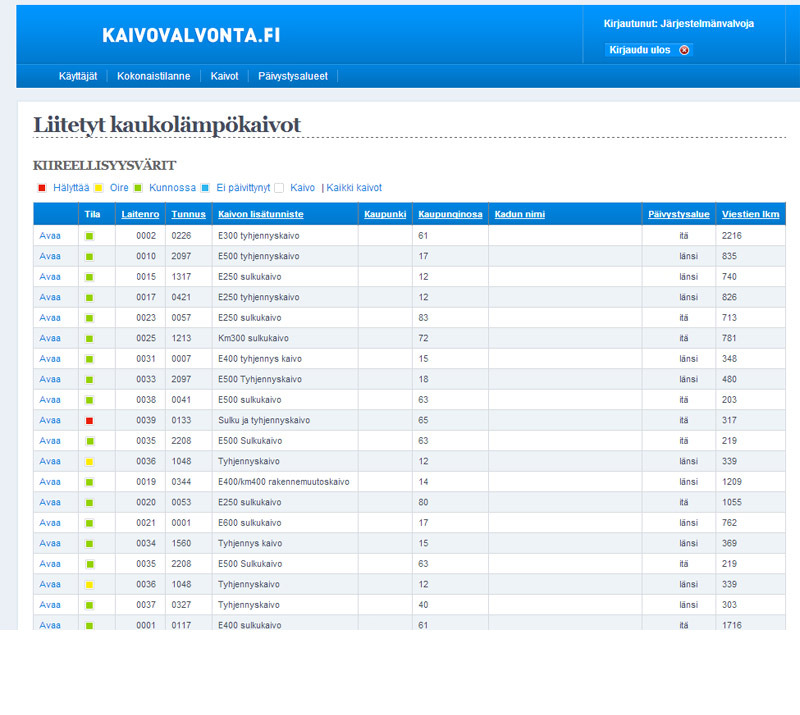This screenshot has height=715, width=800.
Task: Select the blue Ei päivittynyt legend square
Action: 205,188
